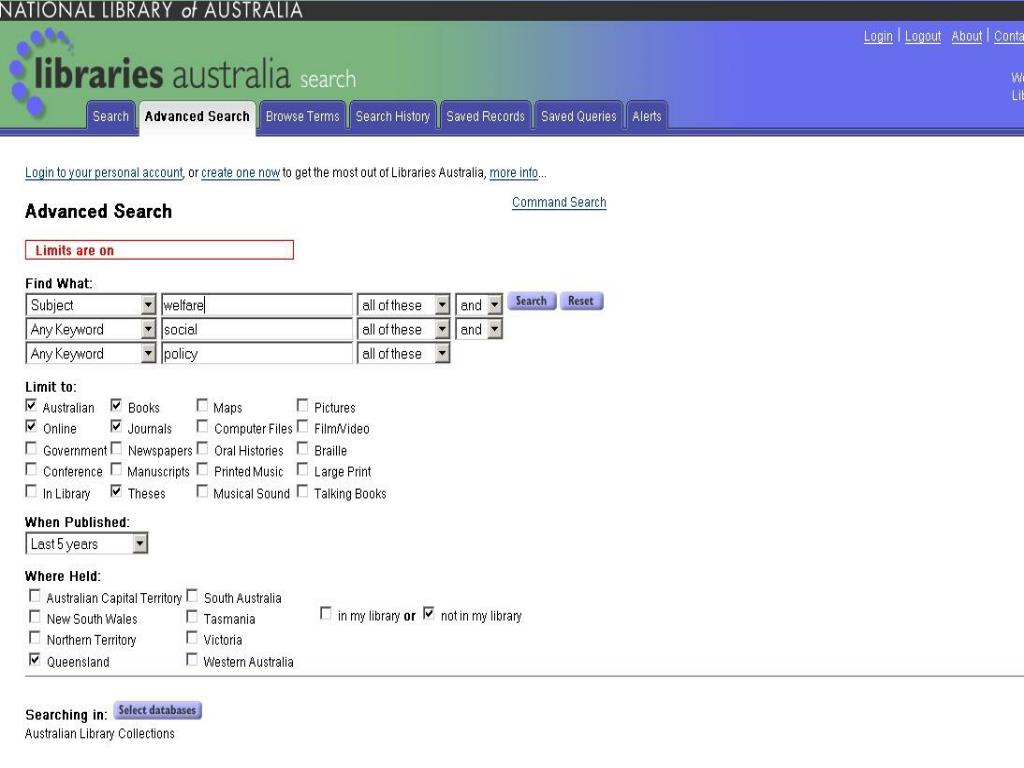Enable the Braille checkbox
Screen dimensions: 1024x768
click(x=302, y=448)
